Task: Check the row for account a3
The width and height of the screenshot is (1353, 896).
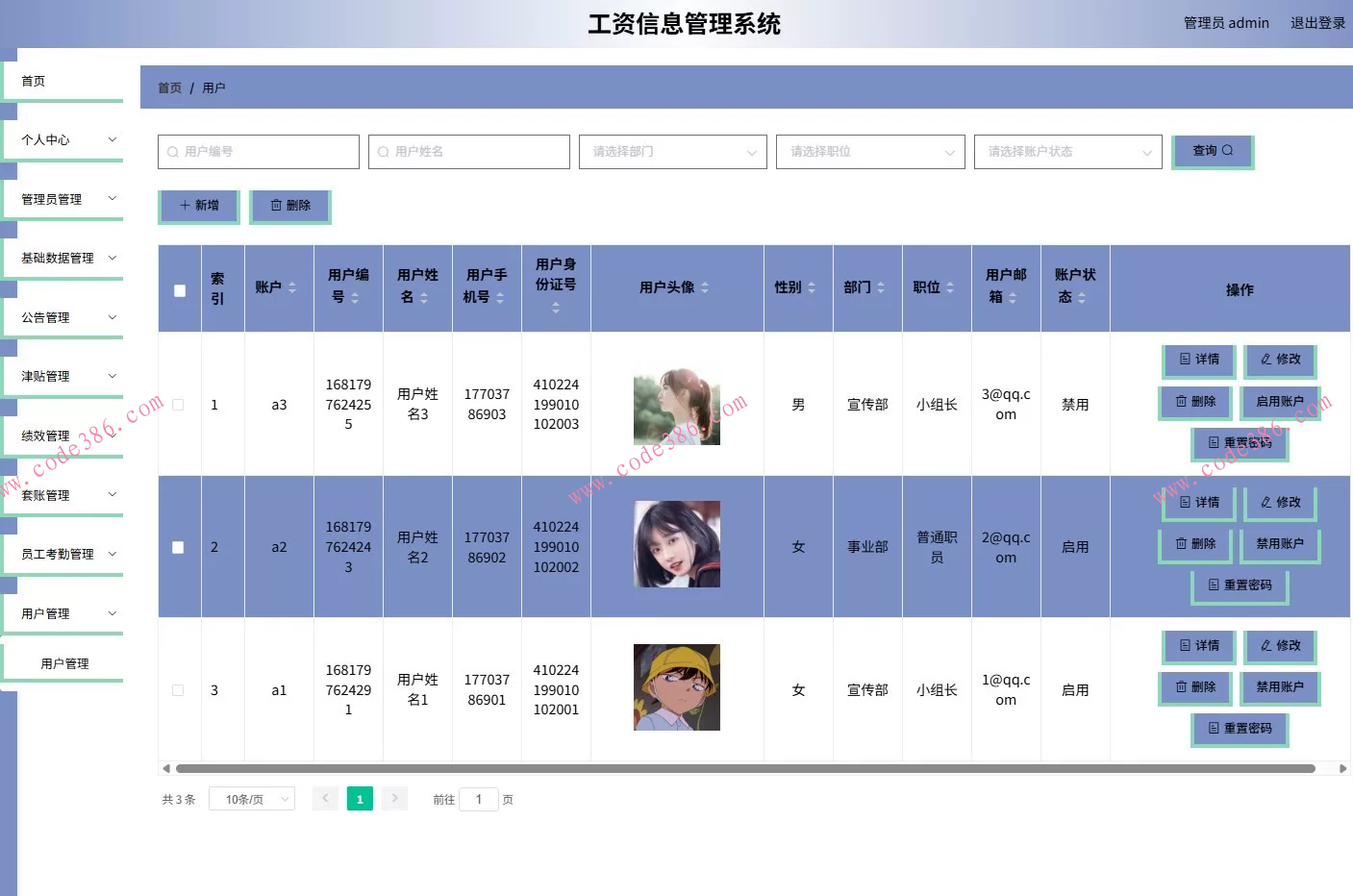Action: (178, 405)
